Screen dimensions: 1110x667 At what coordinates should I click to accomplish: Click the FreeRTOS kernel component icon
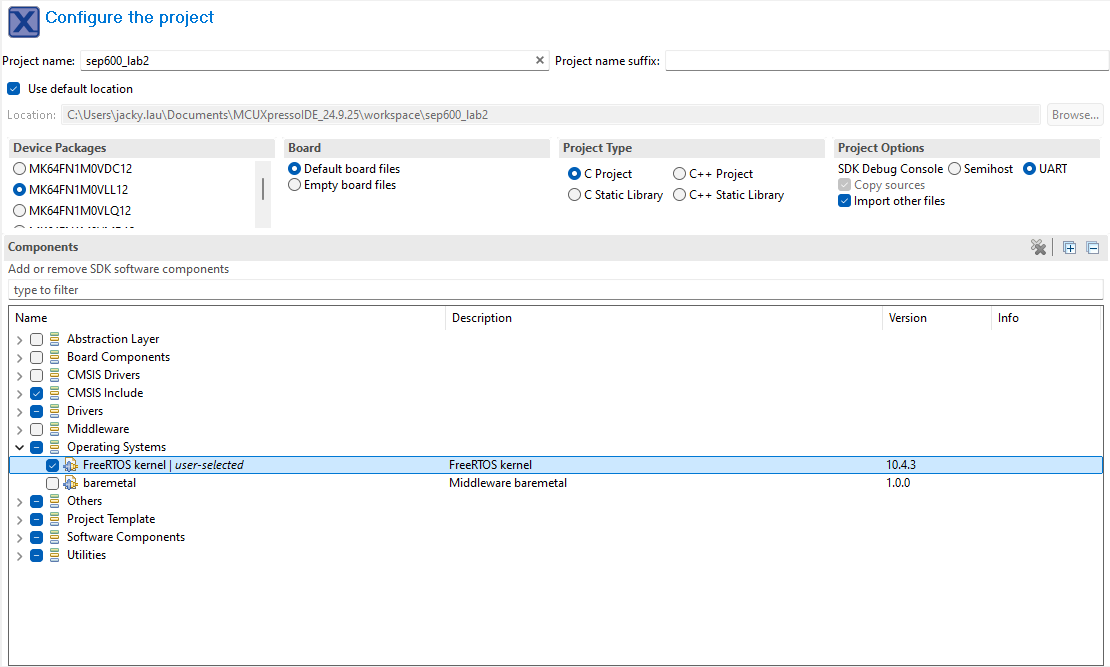pyautogui.click(x=71, y=465)
